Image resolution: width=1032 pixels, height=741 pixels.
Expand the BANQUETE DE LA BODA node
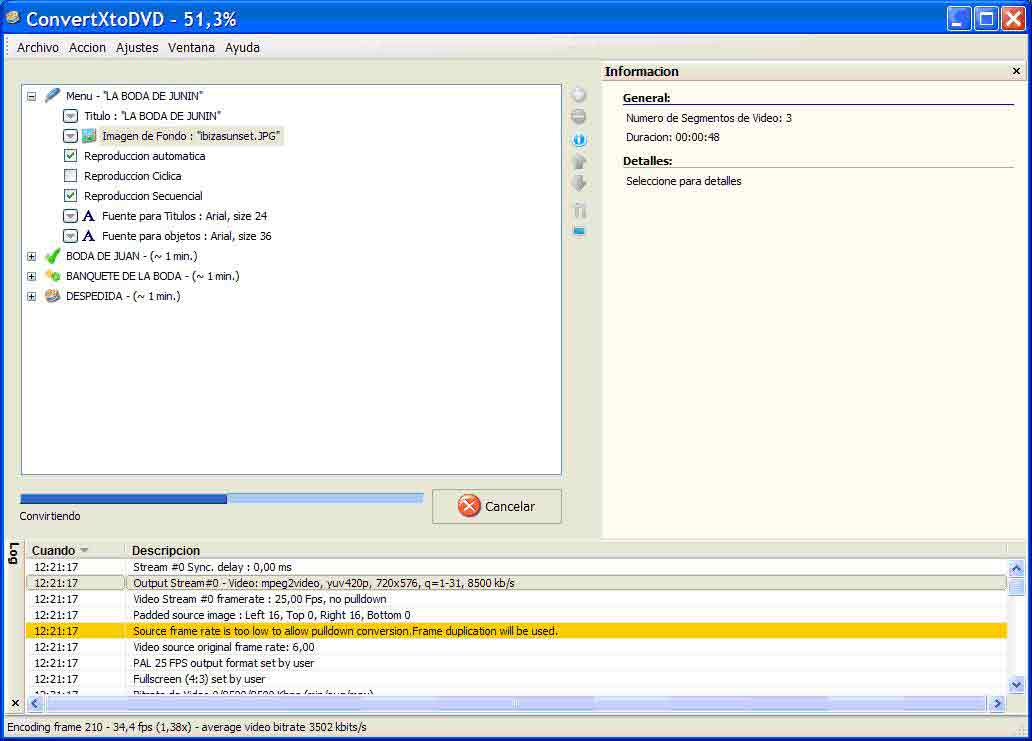point(31,276)
